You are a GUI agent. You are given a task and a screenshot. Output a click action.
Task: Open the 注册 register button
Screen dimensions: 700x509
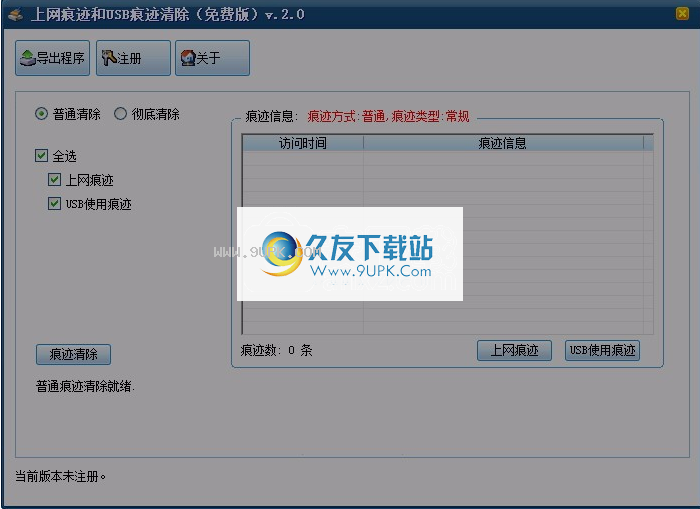tap(133, 58)
